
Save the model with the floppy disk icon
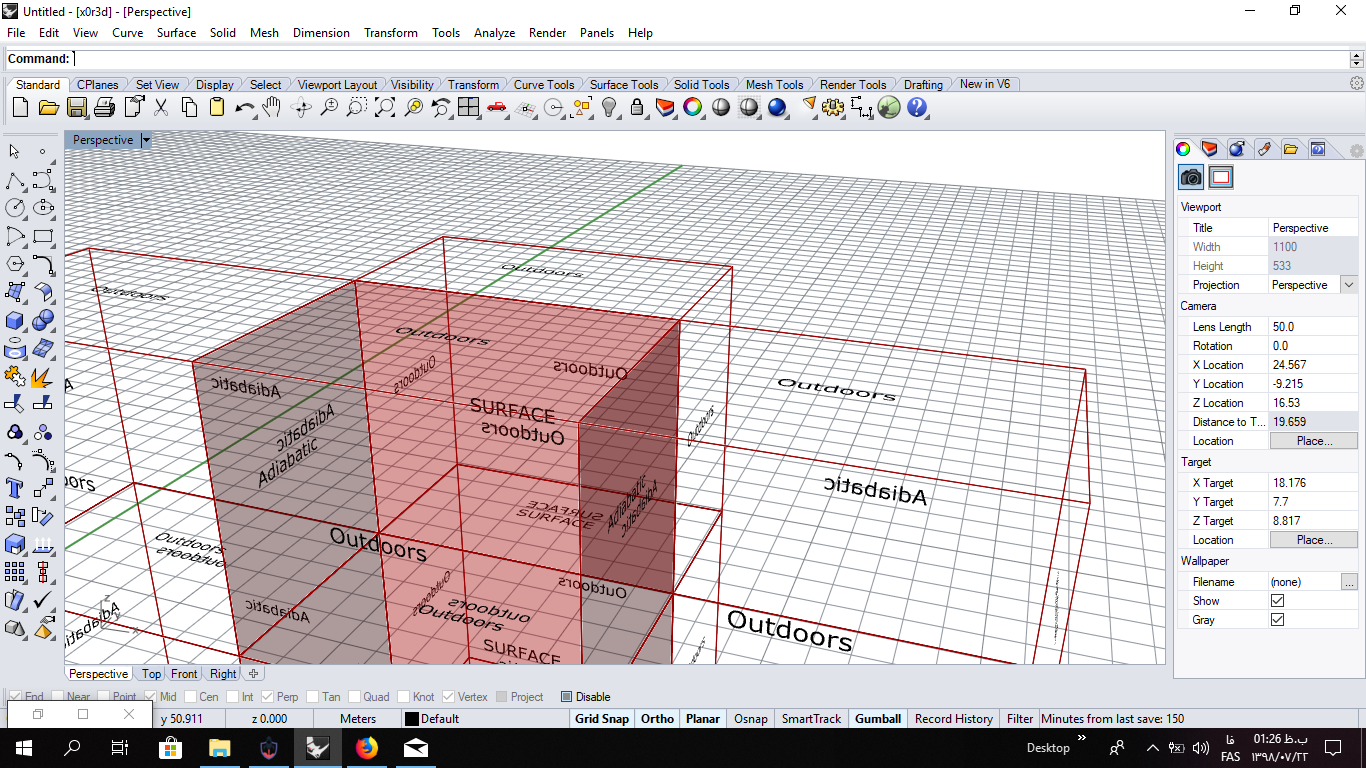(76, 108)
